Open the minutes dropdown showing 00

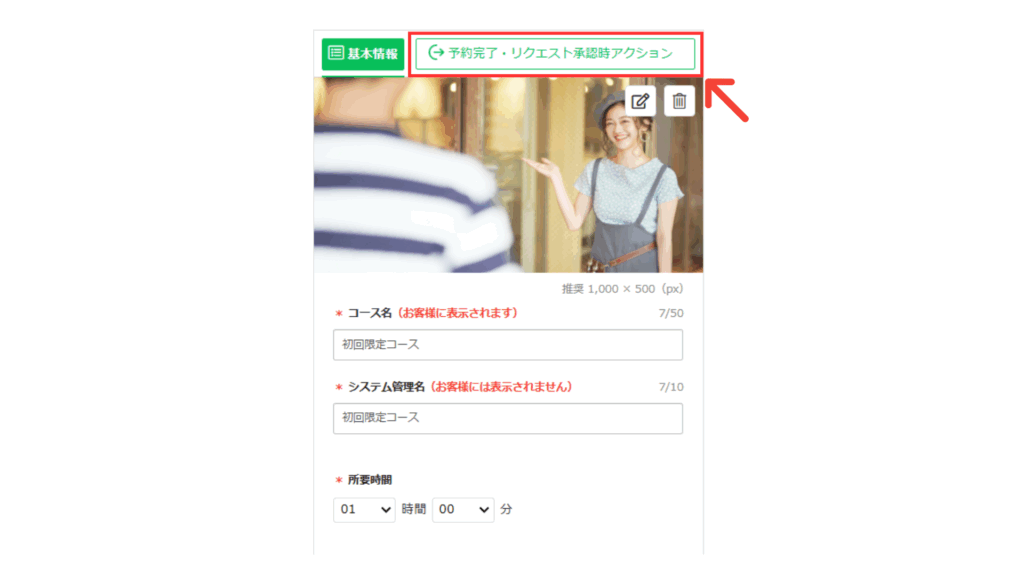pyautogui.click(x=463, y=509)
